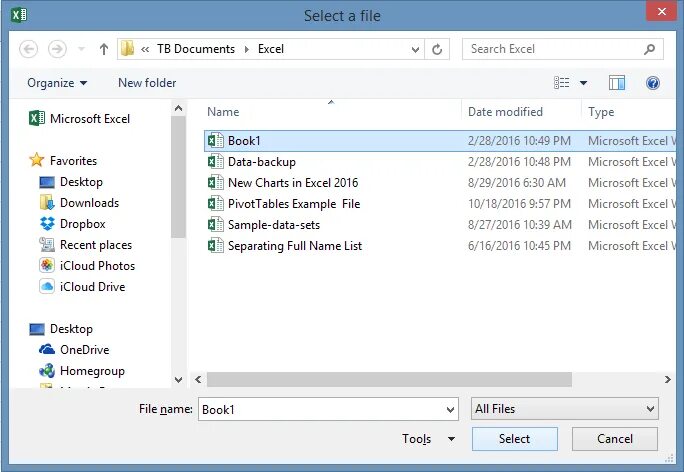Open the recent locations dropdown arrow
The height and width of the screenshot is (472, 684).
[81, 49]
